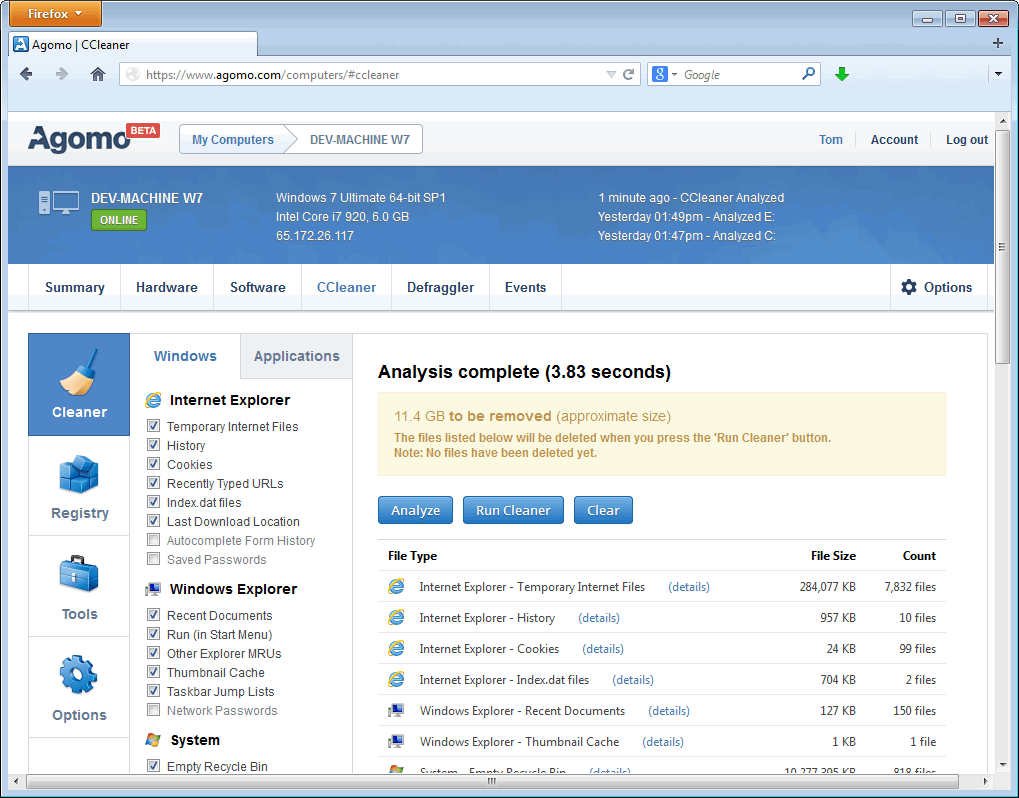Go to browser Home page
This screenshot has height=798, width=1019.
[x=97, y=74]
